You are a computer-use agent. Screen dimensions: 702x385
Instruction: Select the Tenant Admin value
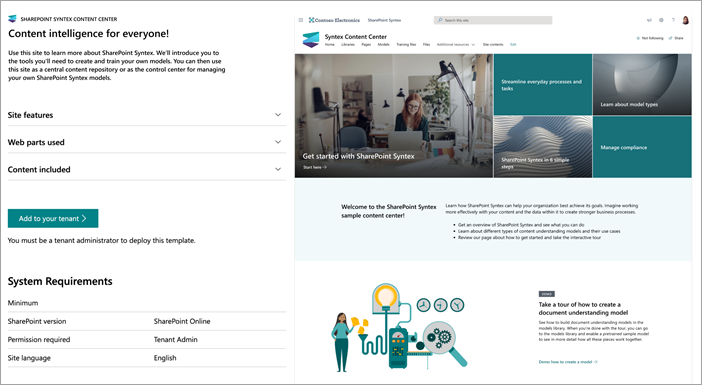tap(176, 340)
